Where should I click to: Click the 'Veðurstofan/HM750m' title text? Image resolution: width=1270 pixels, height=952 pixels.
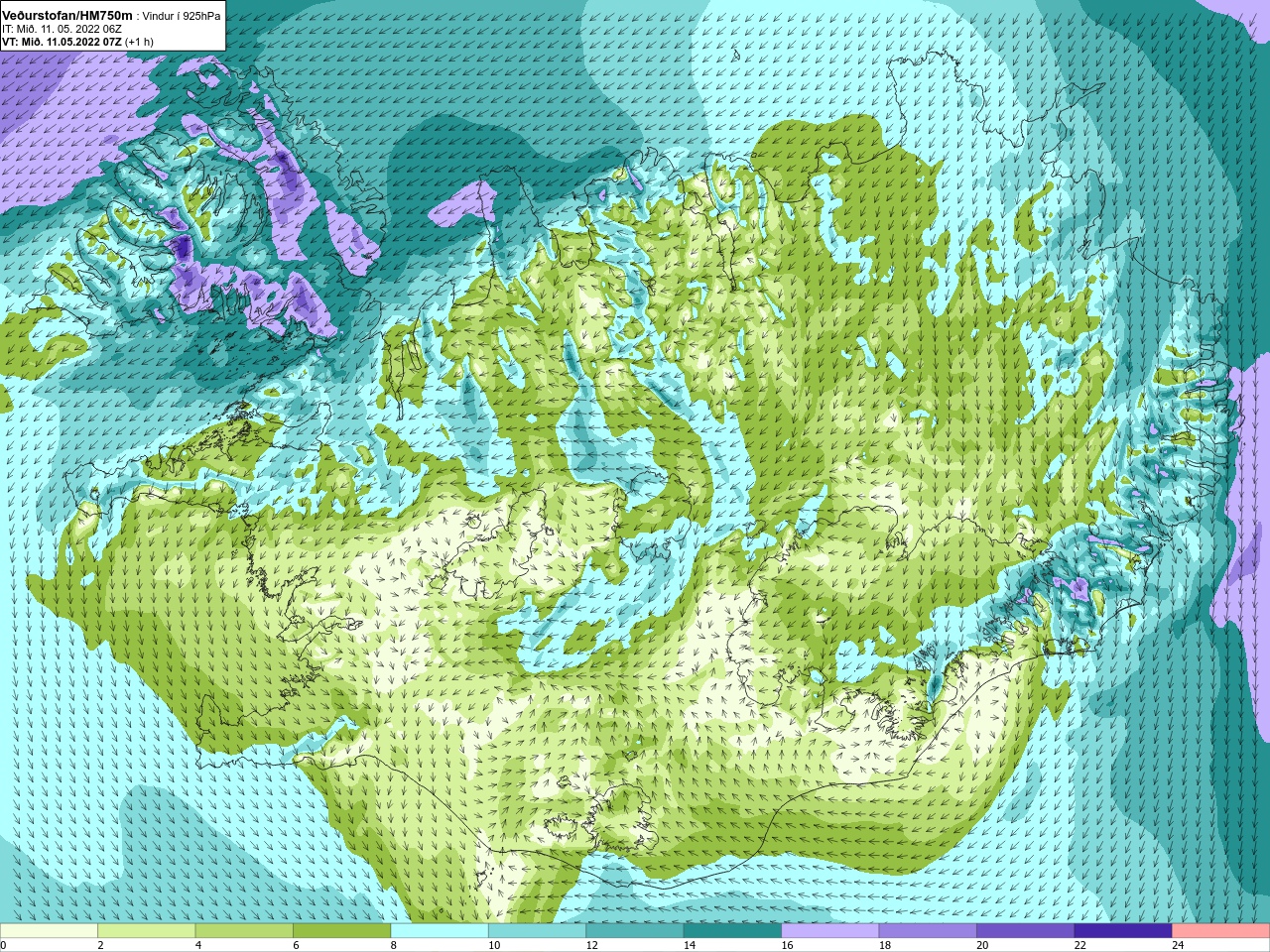point(66,16)
